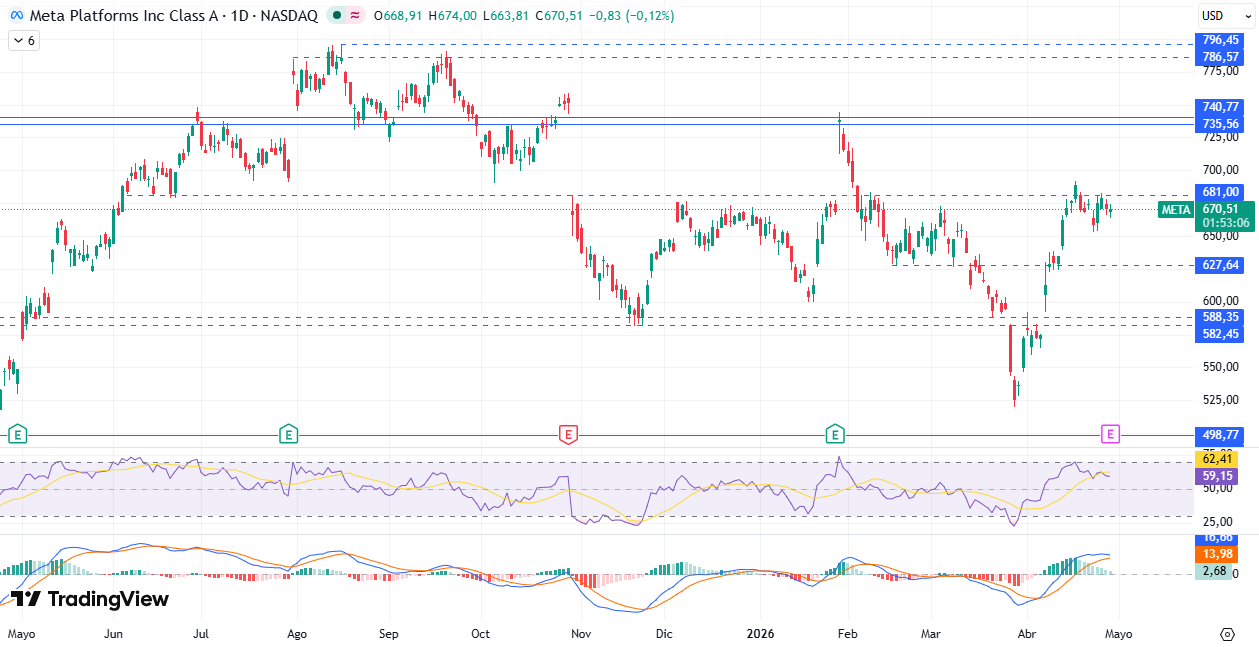
Task: Select the 796,45 price level label
Action: tap(1220, 40)
